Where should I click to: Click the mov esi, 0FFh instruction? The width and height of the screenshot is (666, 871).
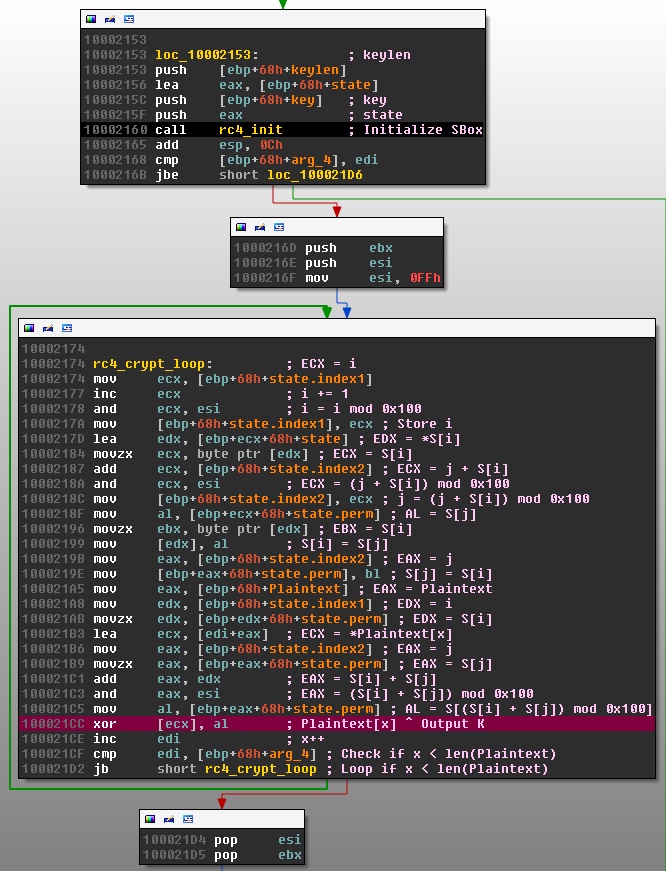[373, 278]
